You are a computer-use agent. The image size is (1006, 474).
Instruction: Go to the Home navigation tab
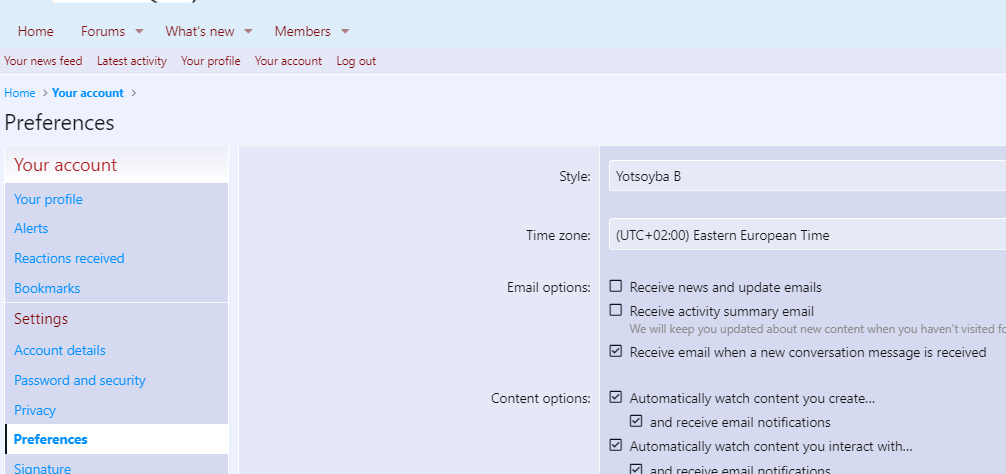36,31
